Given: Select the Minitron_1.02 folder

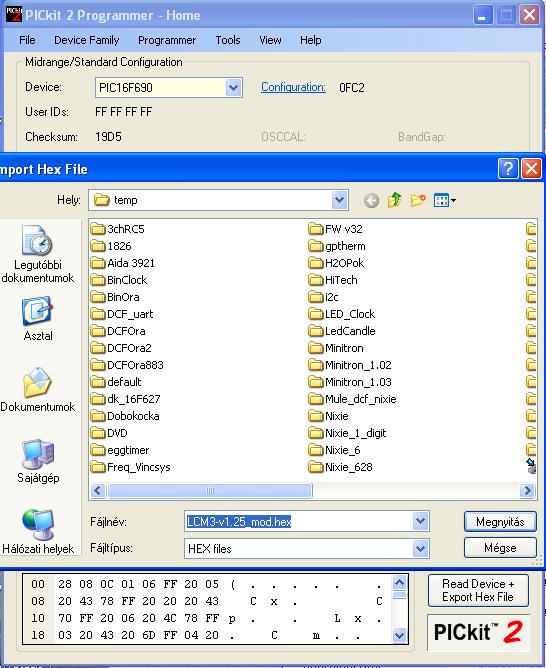Looking at the screenshot, I should click(x=350, y=365).
